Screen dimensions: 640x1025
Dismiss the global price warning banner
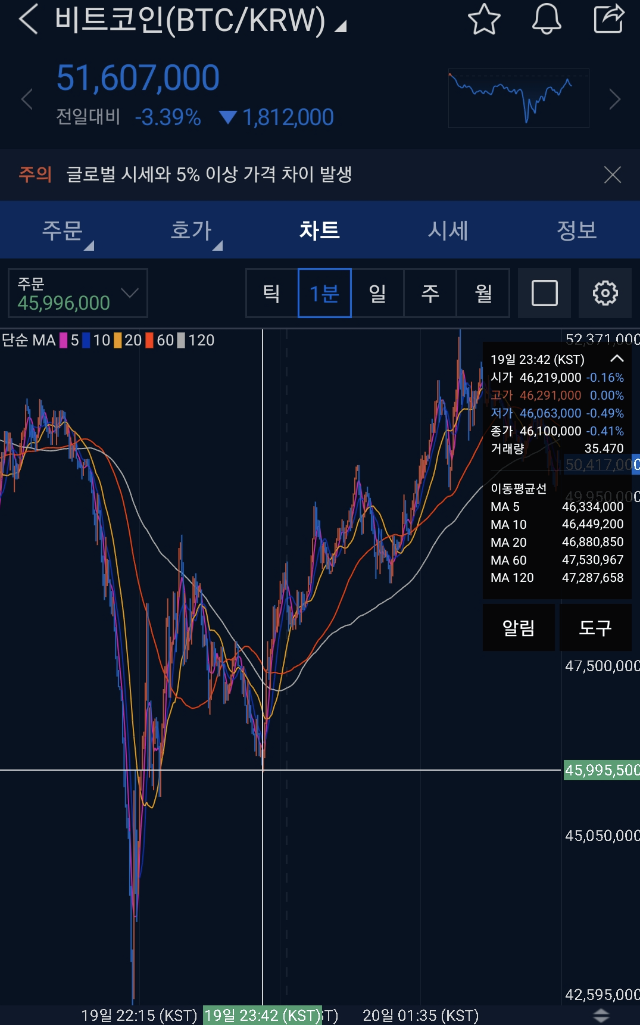coord(613,175)
